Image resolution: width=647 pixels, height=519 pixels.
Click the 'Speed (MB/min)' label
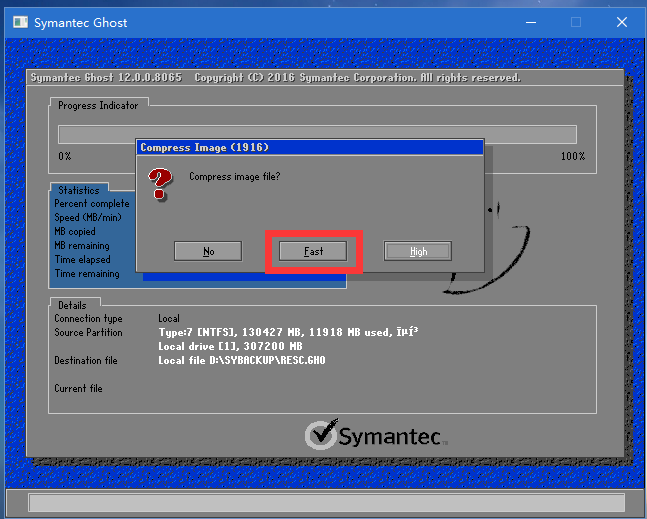pyautogui.click(x=88, y=217)
